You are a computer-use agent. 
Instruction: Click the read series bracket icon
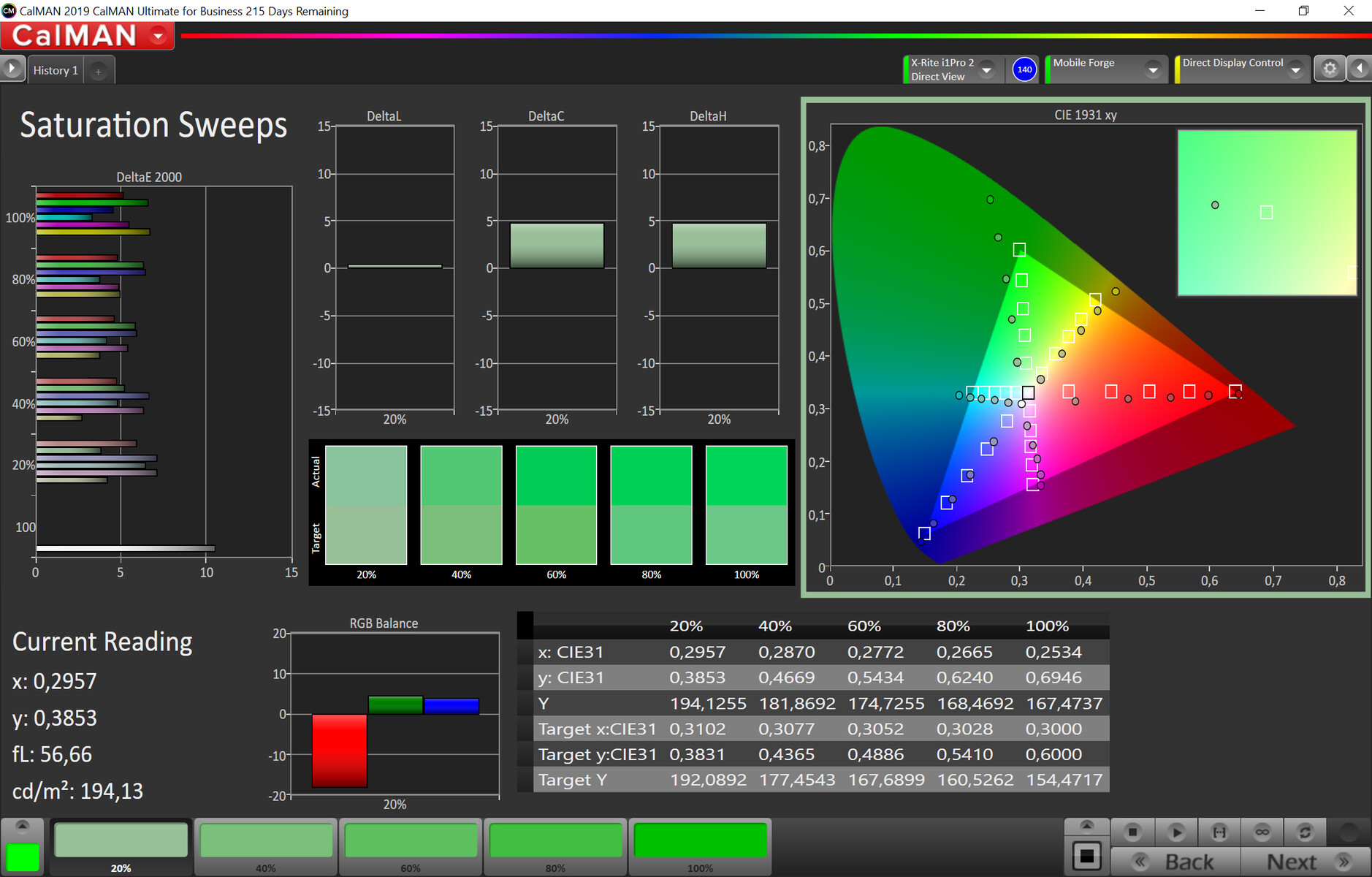(1219, 832)
